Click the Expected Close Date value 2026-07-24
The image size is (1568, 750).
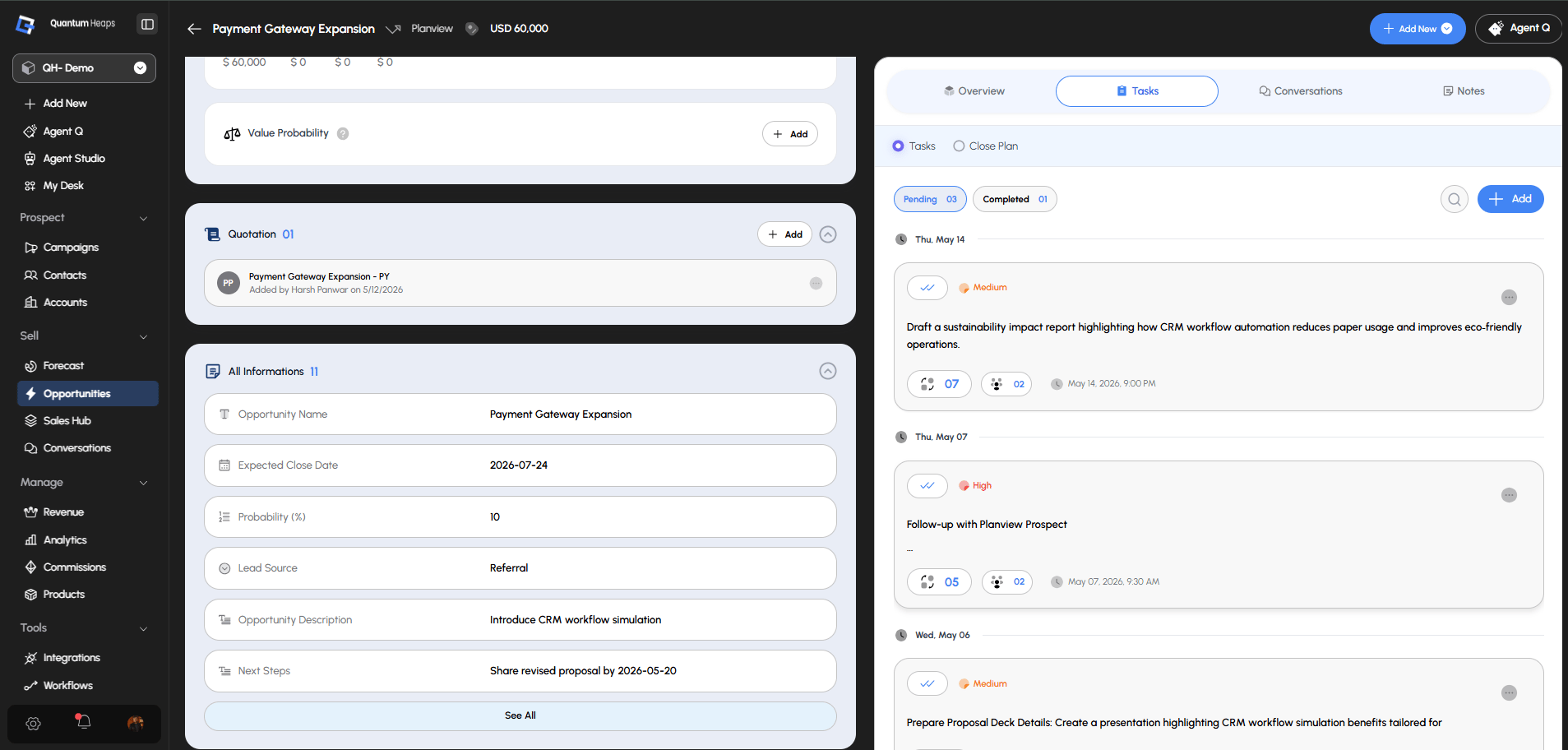click(x=519, y=465)
